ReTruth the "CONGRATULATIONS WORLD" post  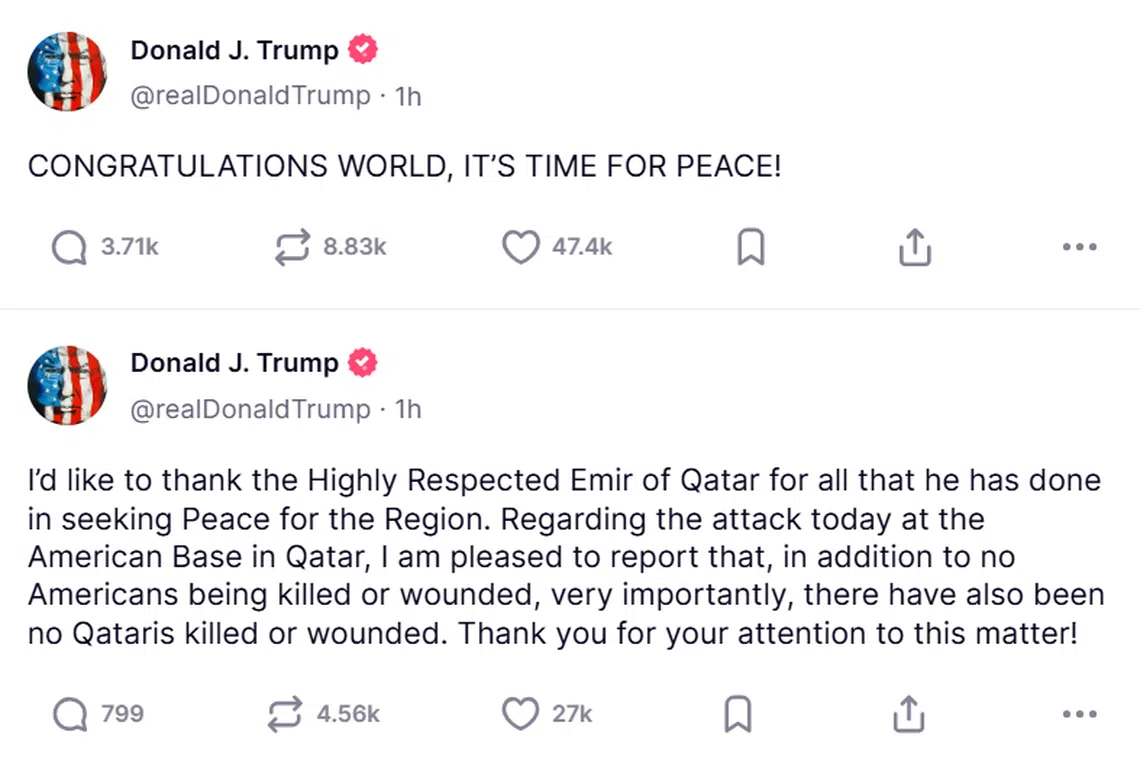click(x=293, y=247)
